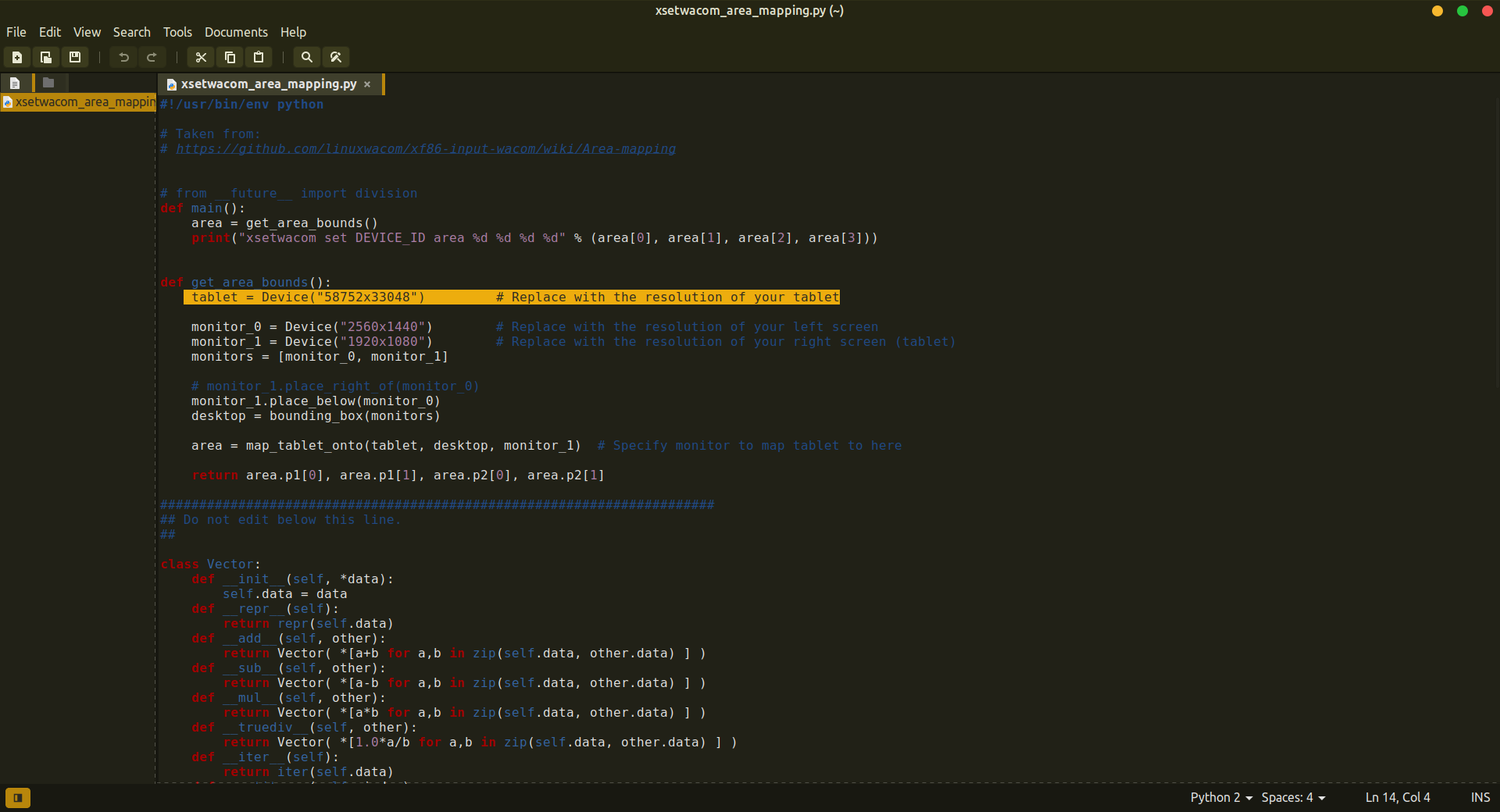Create a new document with toolbar icon

[x=17, y=57]
